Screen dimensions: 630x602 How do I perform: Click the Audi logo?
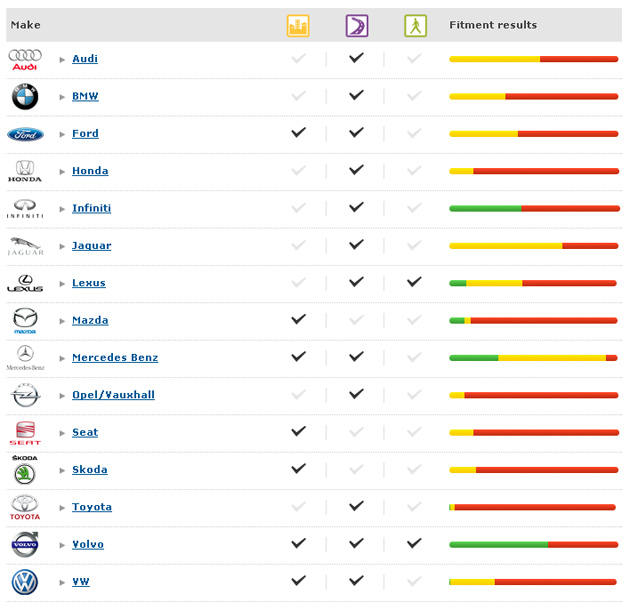25,59
